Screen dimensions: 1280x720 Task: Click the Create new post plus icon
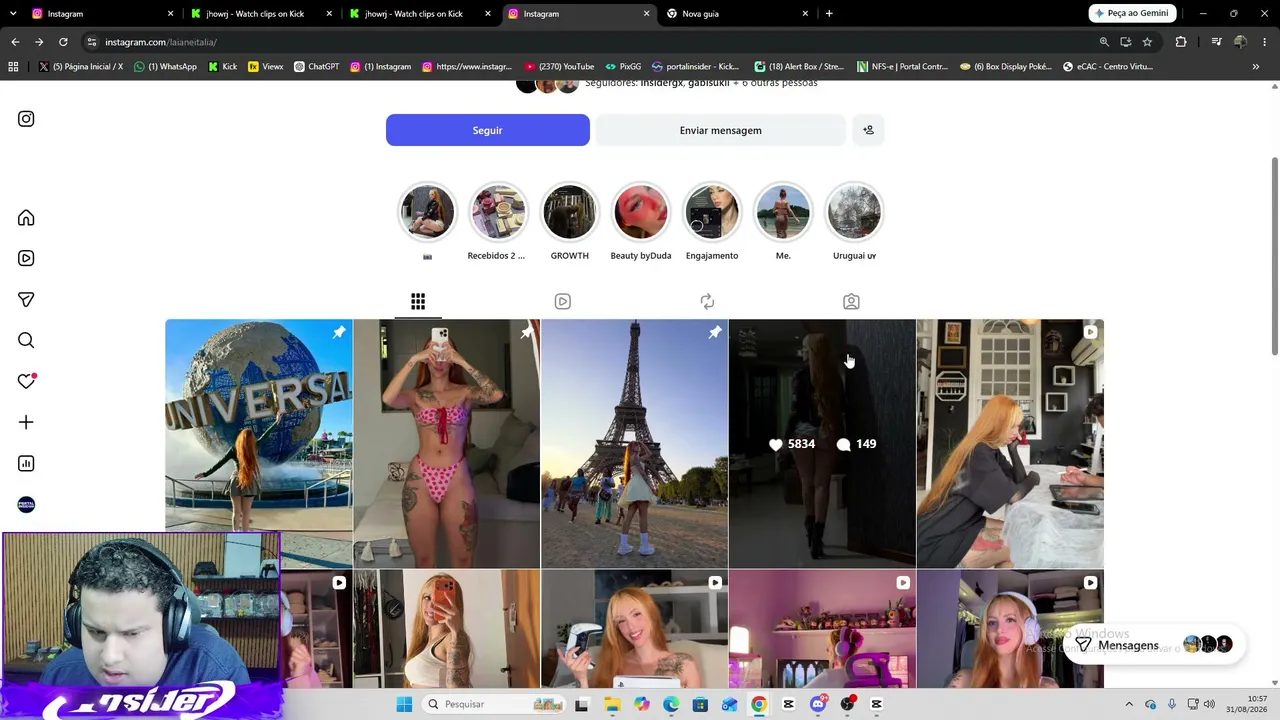[26, 422]
